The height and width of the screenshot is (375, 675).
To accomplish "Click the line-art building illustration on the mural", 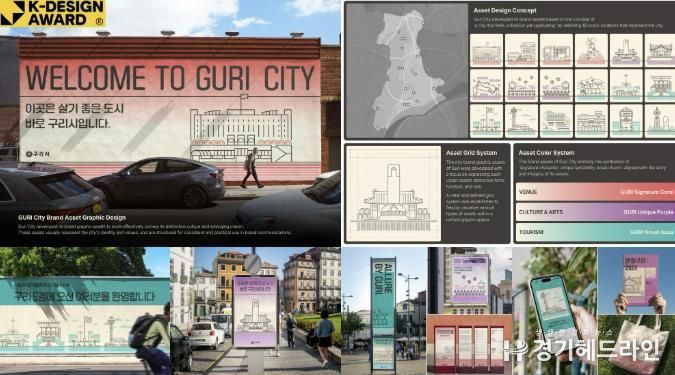I will pos(241,135).
